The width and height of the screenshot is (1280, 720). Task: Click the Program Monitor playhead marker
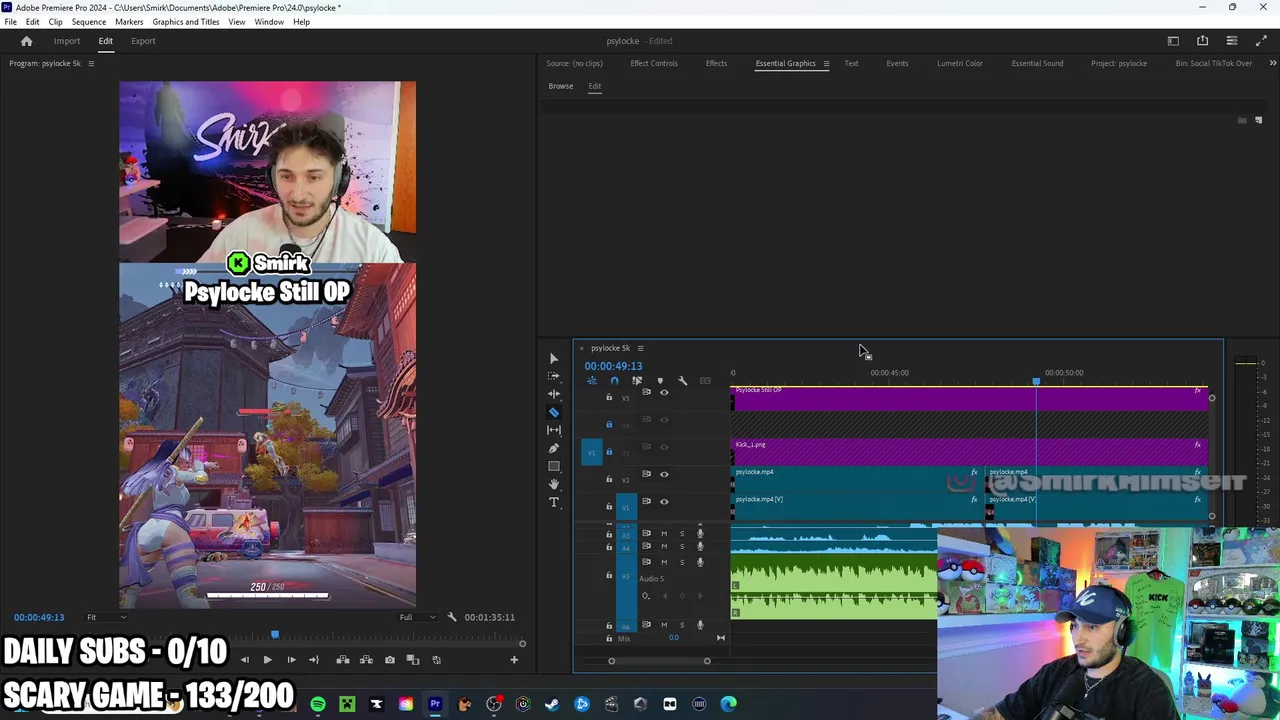point(275,634)
